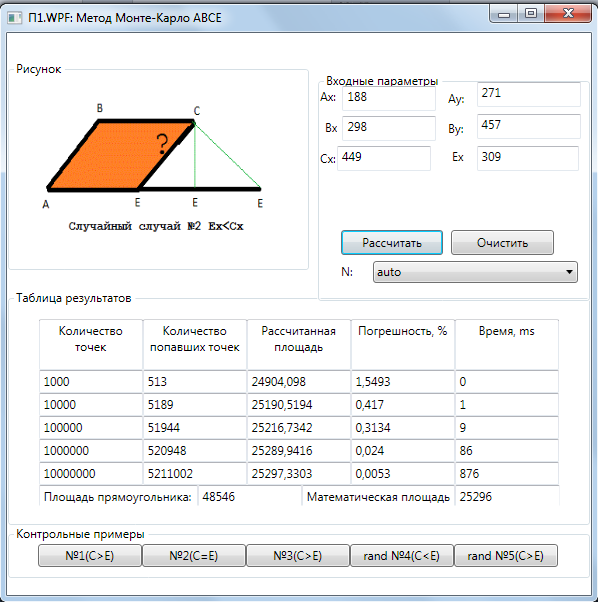Select area cell 25190,5194

(x=299, y=405)
